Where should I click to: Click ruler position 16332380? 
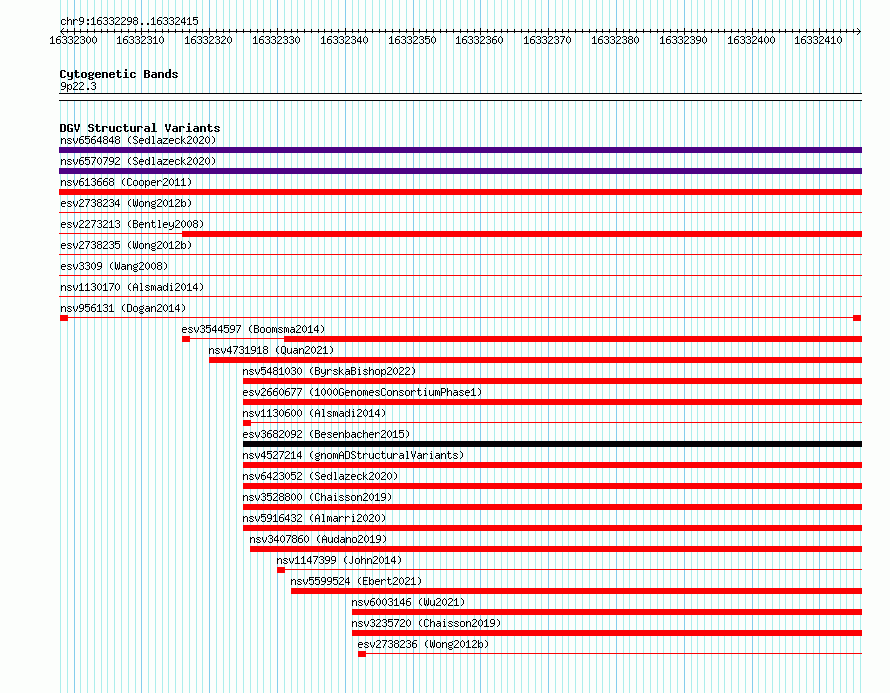(x=616, y=40)
